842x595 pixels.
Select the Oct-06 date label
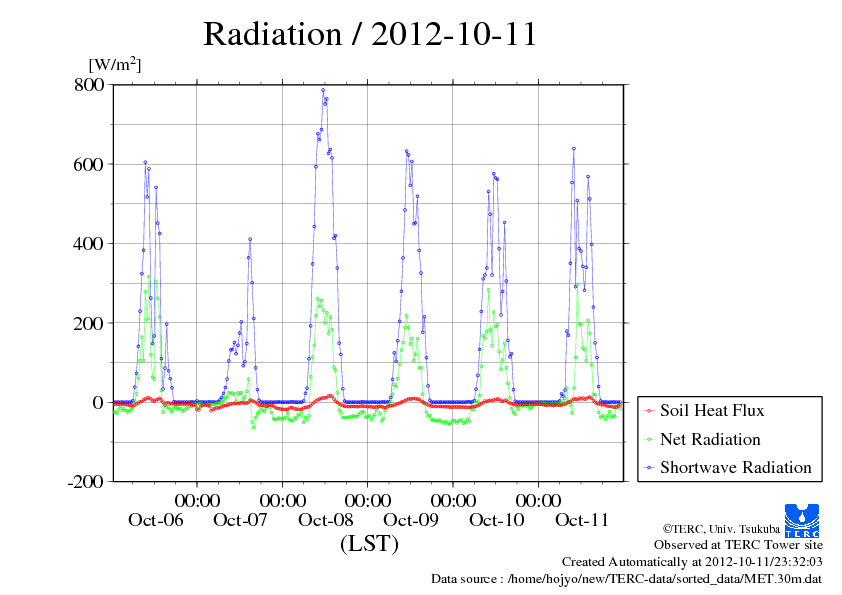[155, 520]
